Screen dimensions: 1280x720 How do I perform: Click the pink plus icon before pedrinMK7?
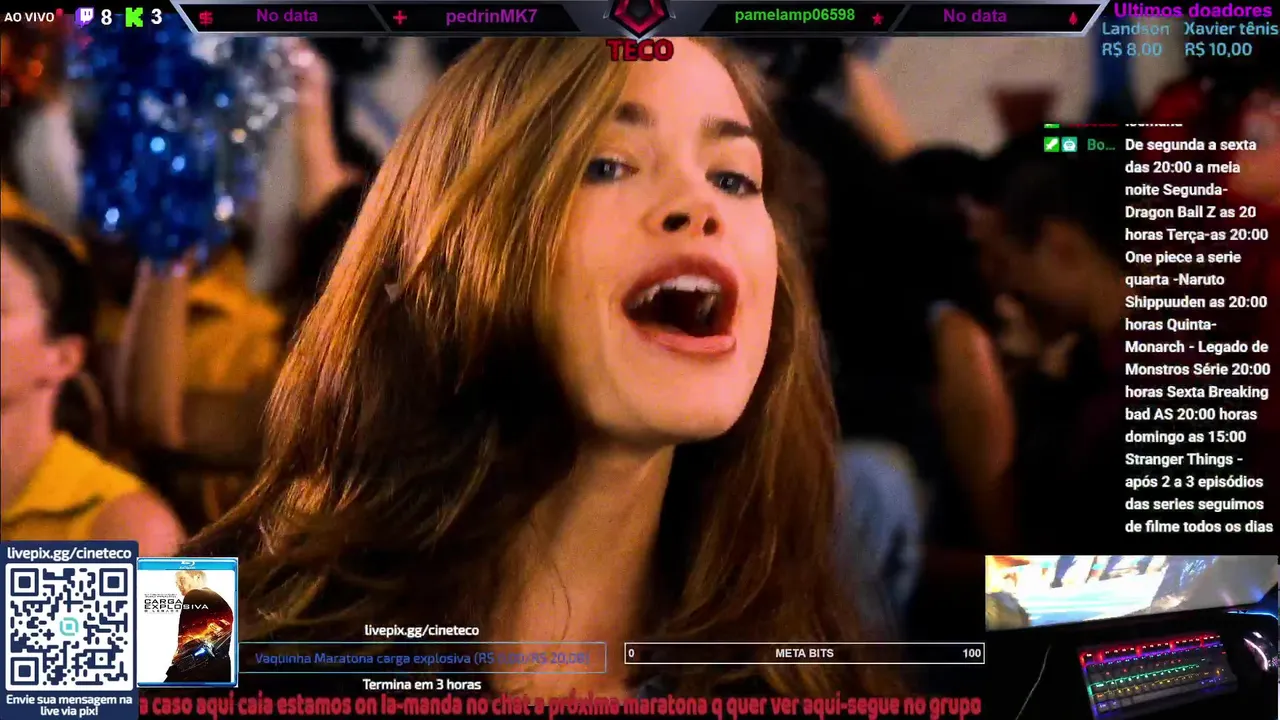click(x=400, y=17)
